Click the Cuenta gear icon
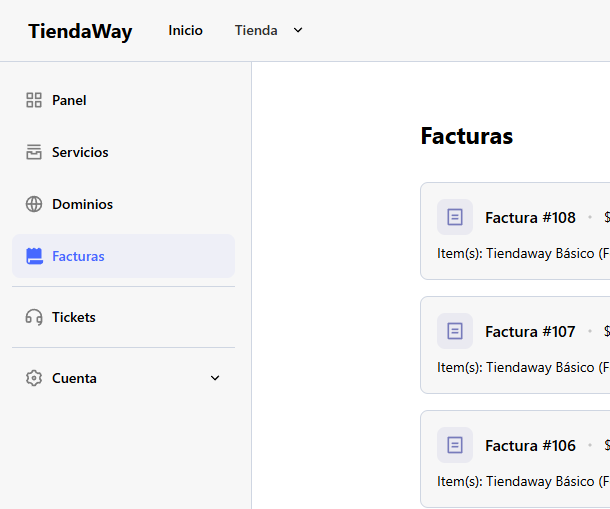Viewport: 610px width, 509px height. [x=34, y=378]
